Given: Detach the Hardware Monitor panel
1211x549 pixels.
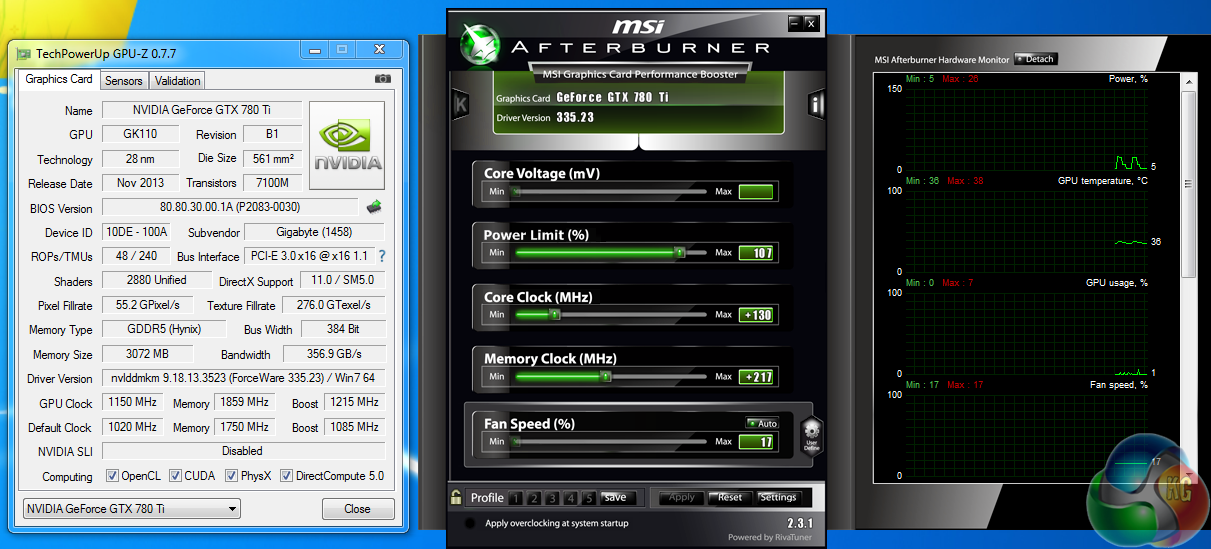Looking at the screenshot, I should point(1035,59).
